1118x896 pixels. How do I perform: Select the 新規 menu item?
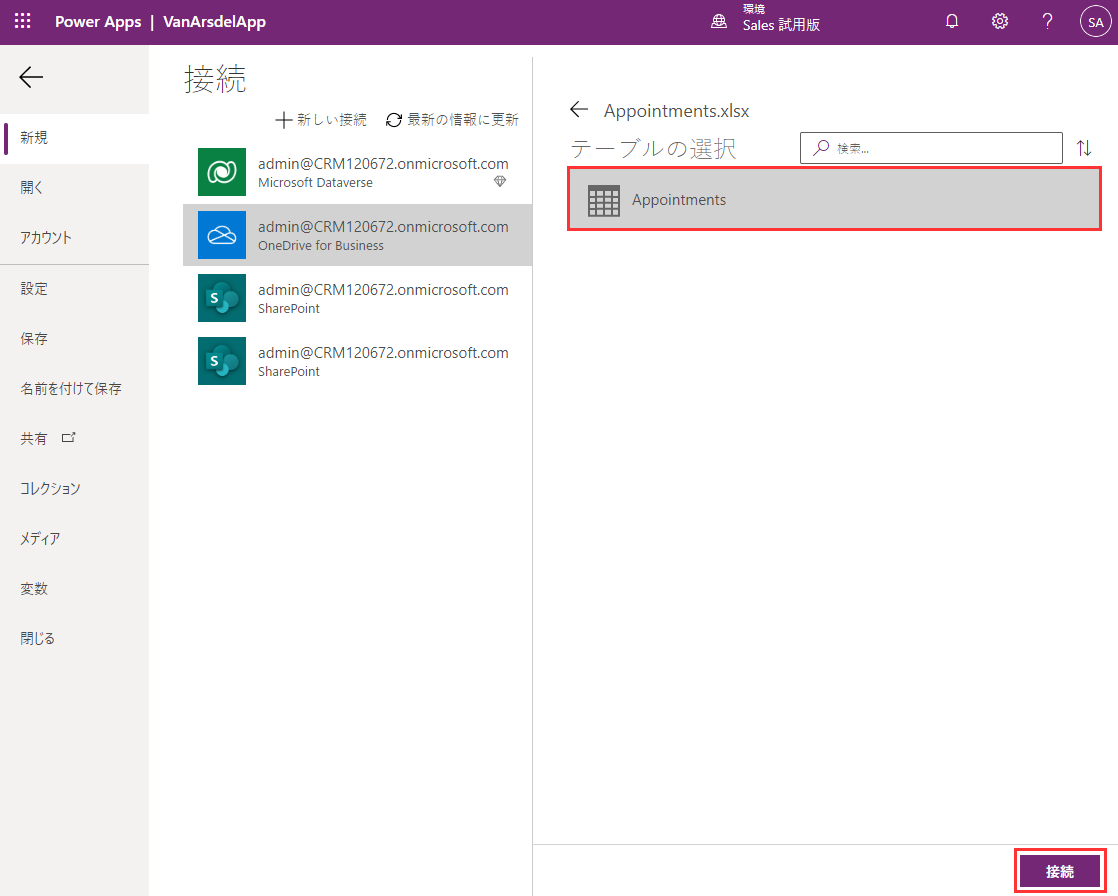click(x=75, y=138)
